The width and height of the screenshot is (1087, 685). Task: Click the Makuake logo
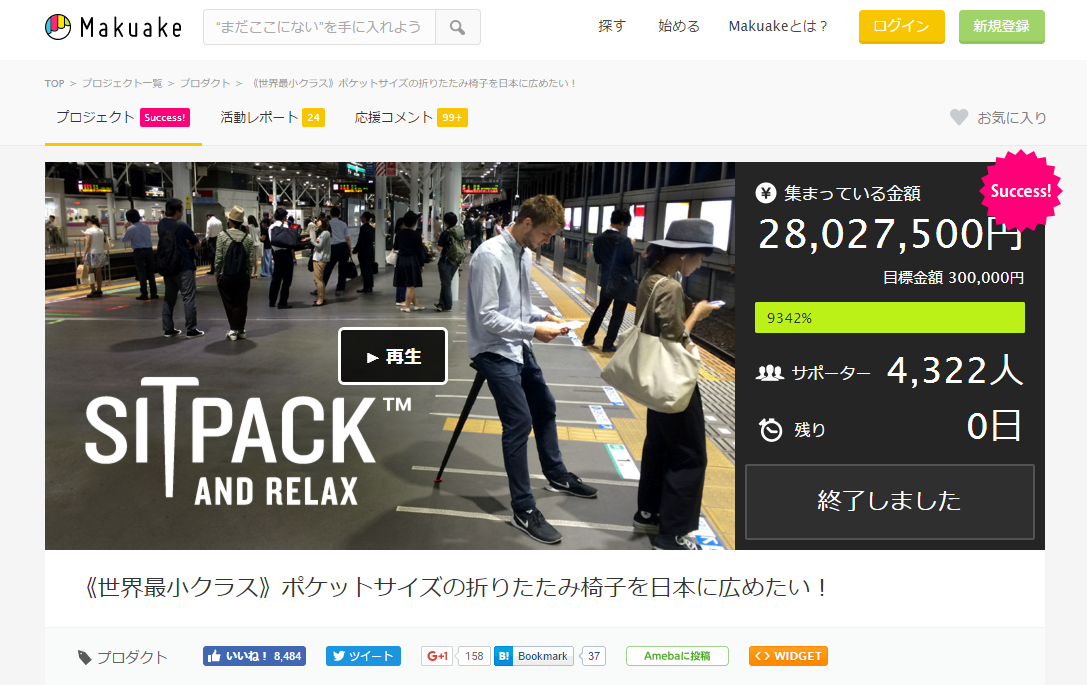[x=114, y=27]
